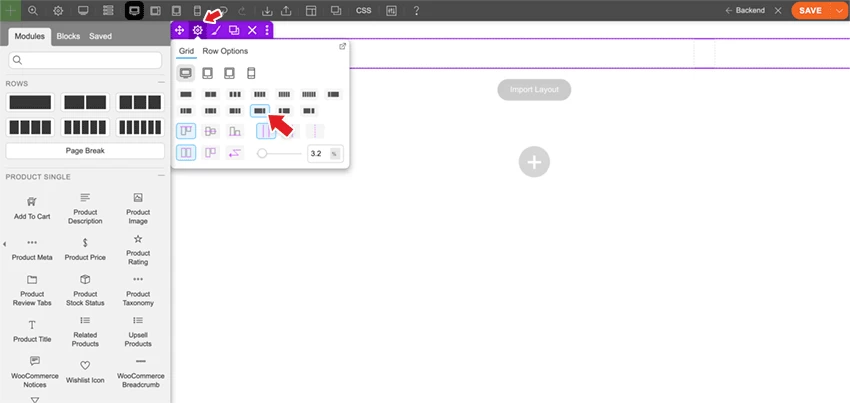The width and height of the screenshot is (850, 403).
Task: Click the brush styling icon on row toolbar
Action: 216,30
